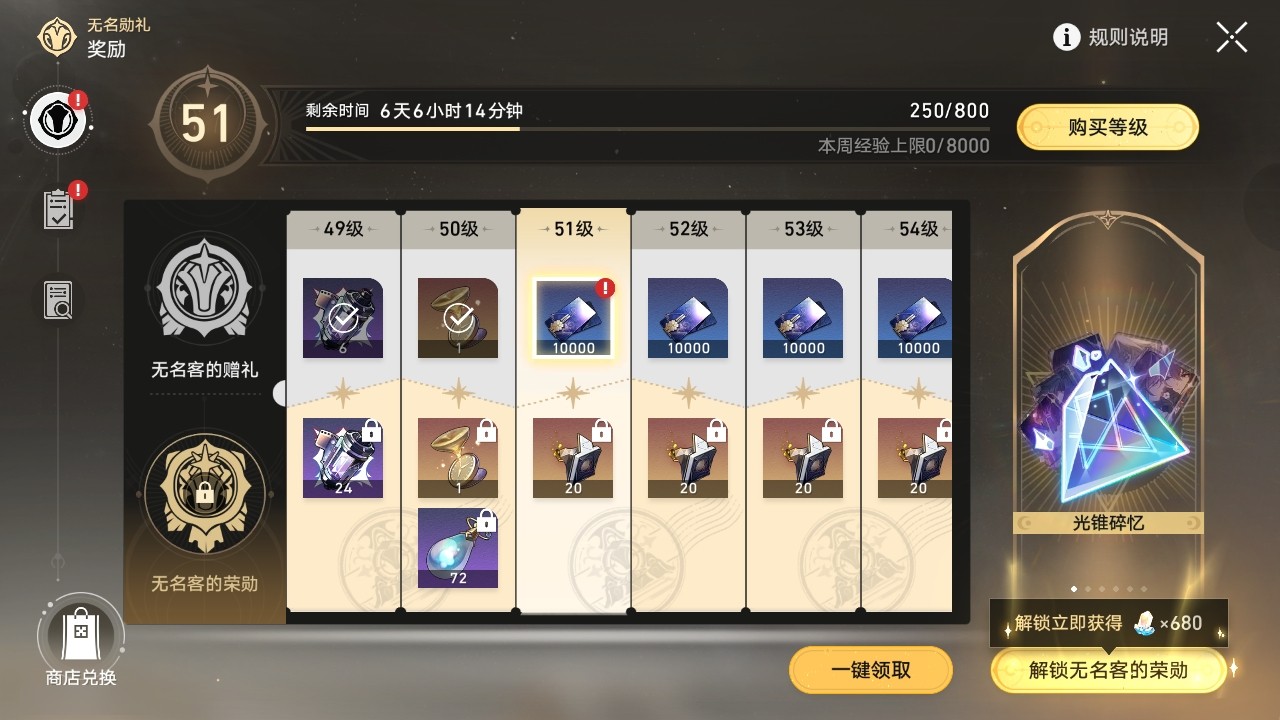
Task: Tap the claimed level 50 checkmark reward
Action: (458, 318)
